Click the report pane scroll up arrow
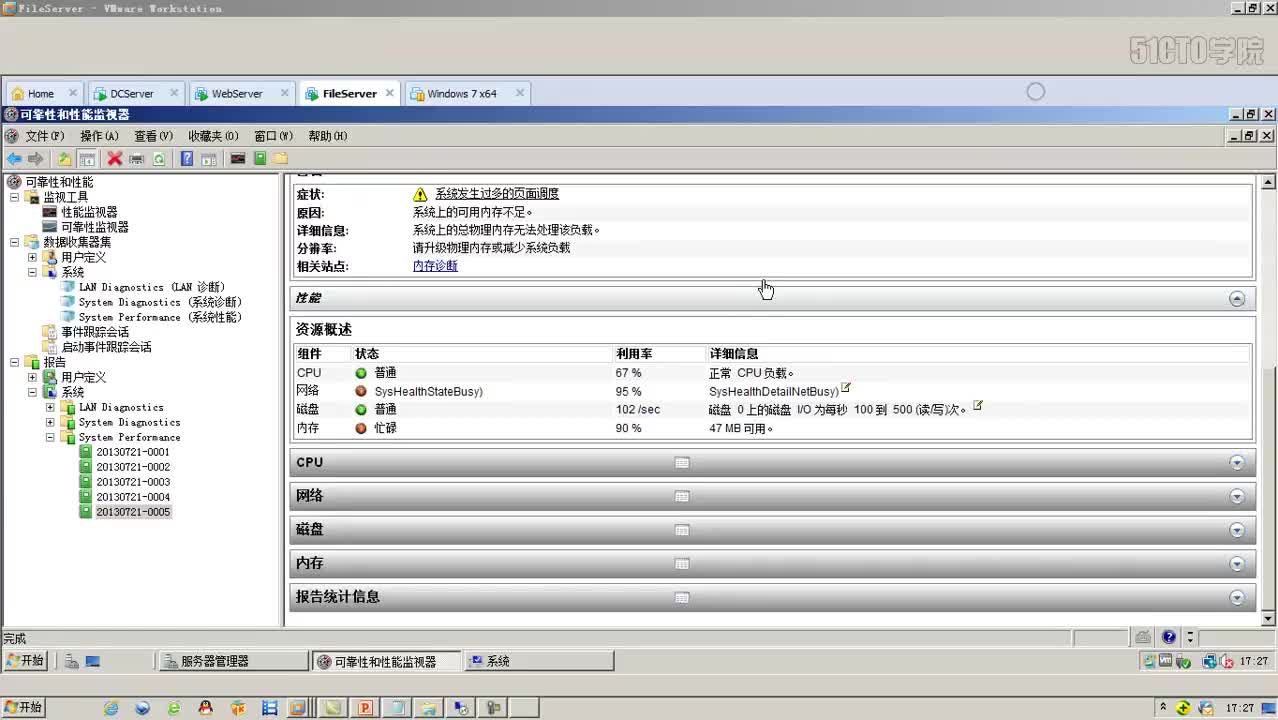 click(x=1268, y=183)
